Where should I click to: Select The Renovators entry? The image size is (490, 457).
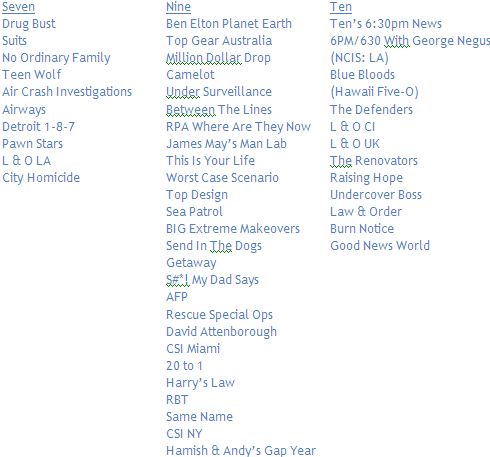[374, 161]
